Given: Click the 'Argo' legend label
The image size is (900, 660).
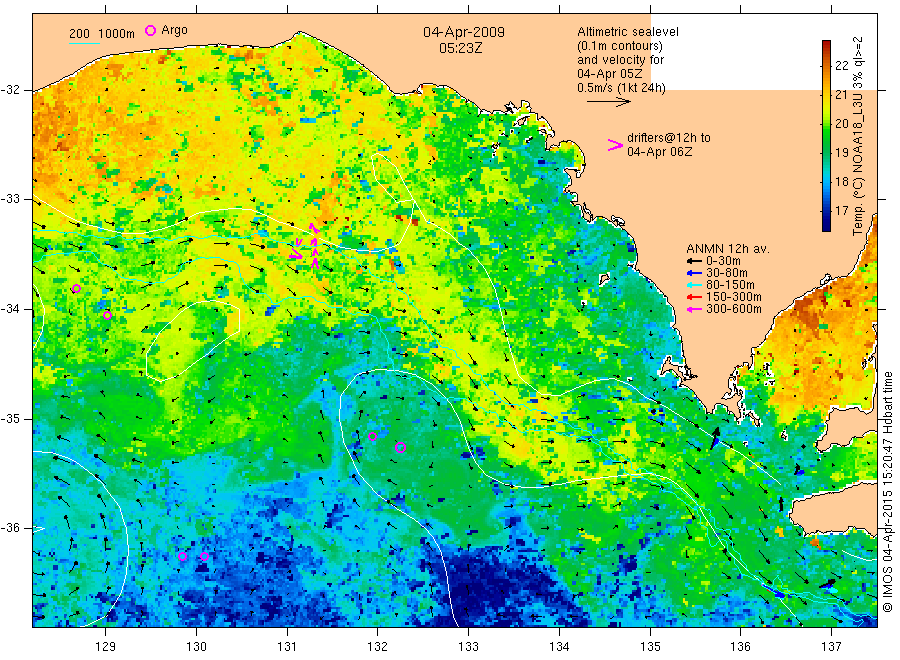Looking at the screenshot, I should point(174,30).
